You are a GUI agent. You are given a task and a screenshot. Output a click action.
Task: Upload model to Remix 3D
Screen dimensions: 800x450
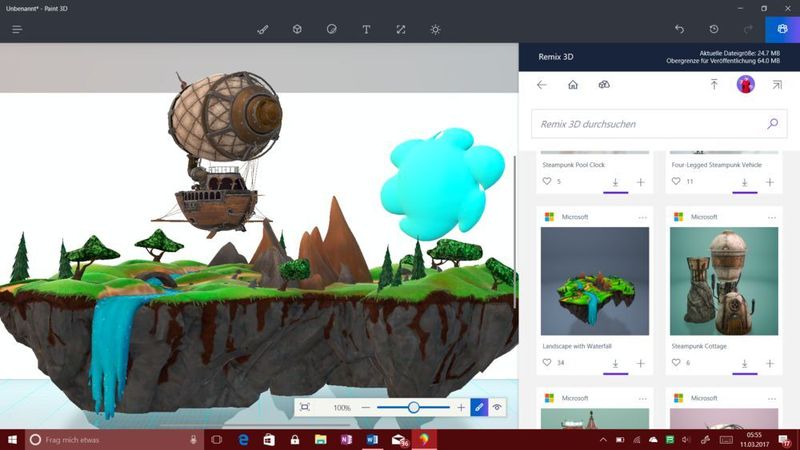click(x=714, y=85)
